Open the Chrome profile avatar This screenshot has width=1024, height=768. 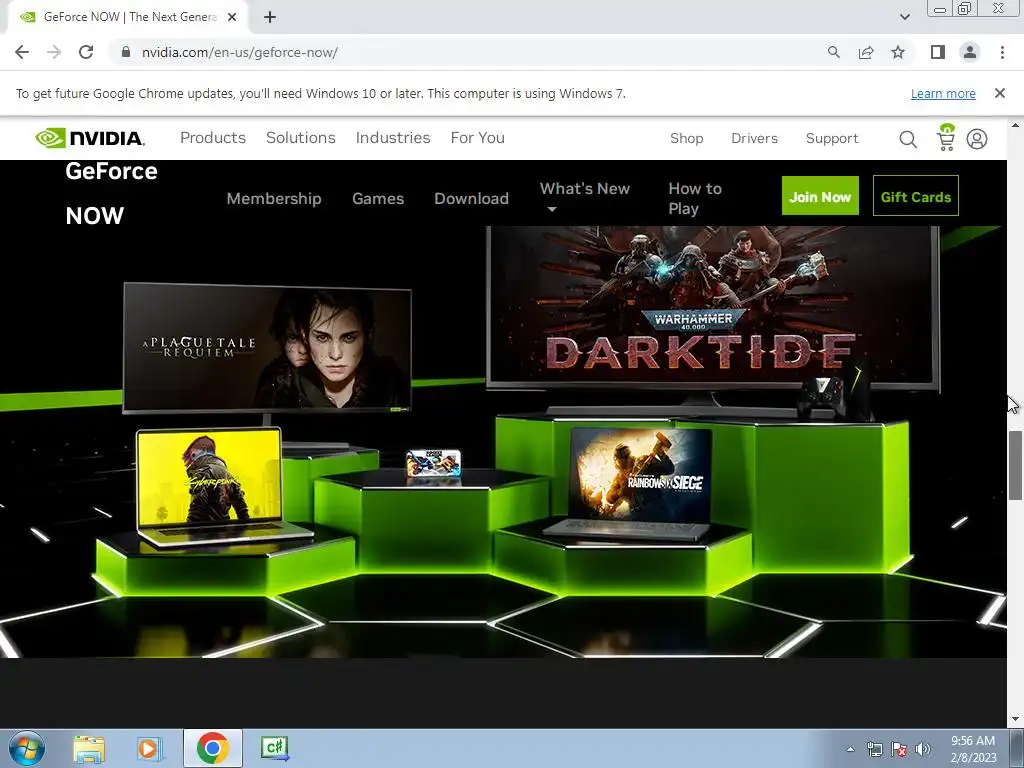[970, 52]
